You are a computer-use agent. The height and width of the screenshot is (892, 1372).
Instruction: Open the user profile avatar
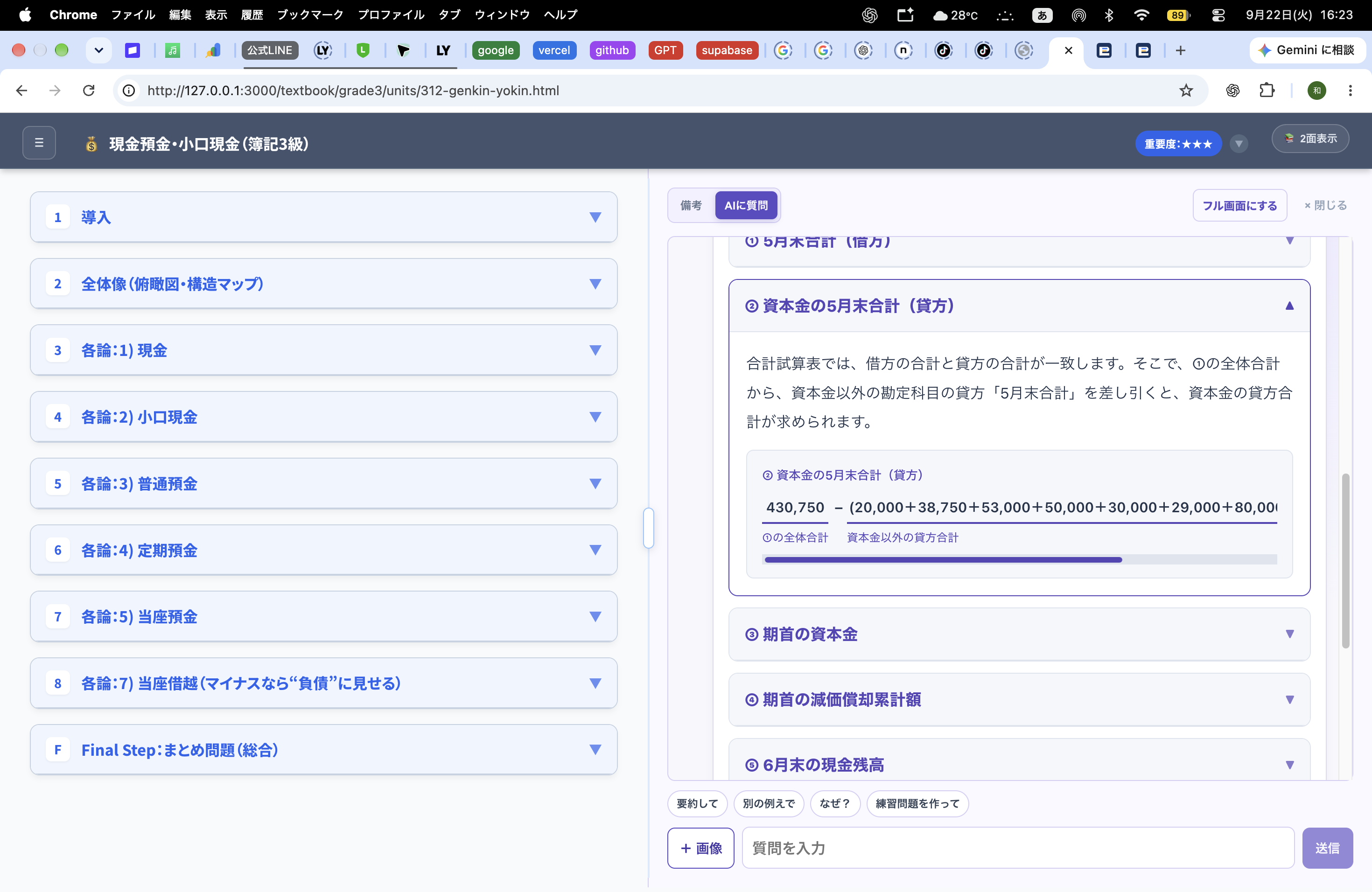pyautogui.click(x=1316, y=91)
